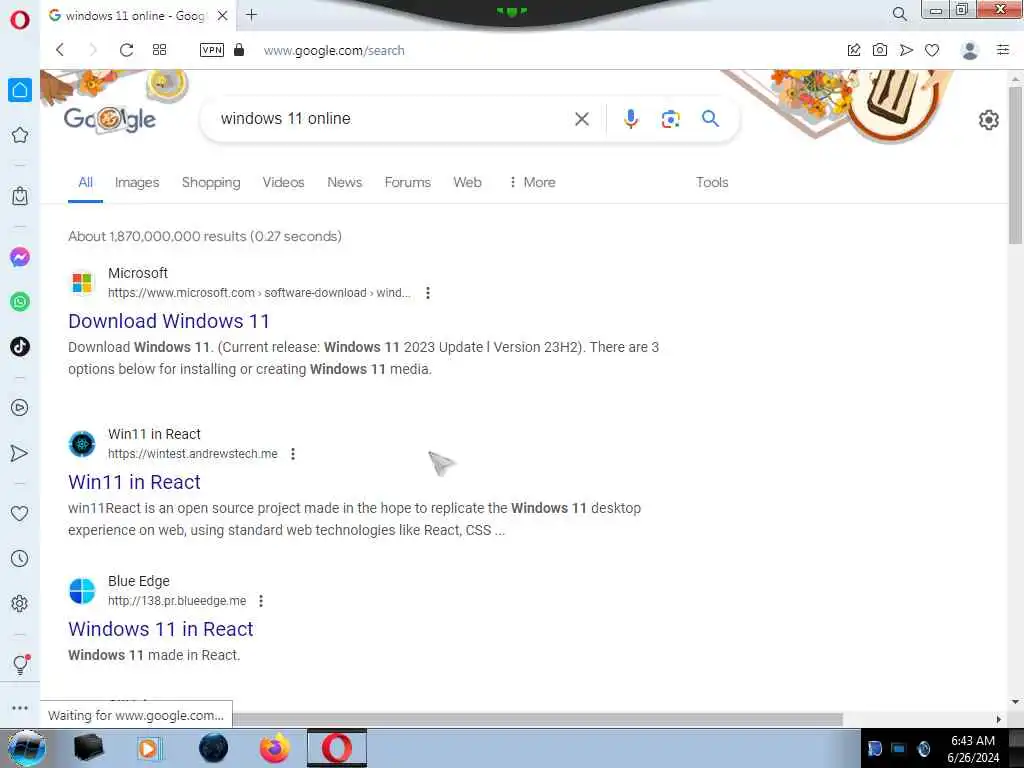Open the sidebar My Flow arrow icon

[x=20, y=453]
